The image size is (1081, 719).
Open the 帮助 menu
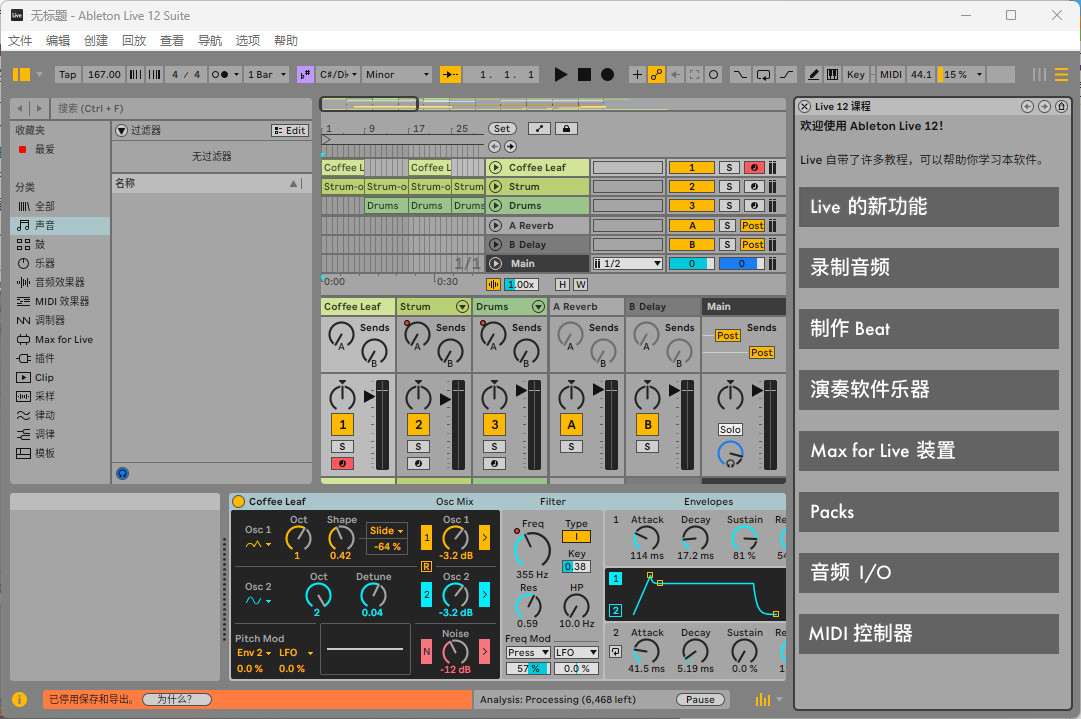(x=285, y=41)
